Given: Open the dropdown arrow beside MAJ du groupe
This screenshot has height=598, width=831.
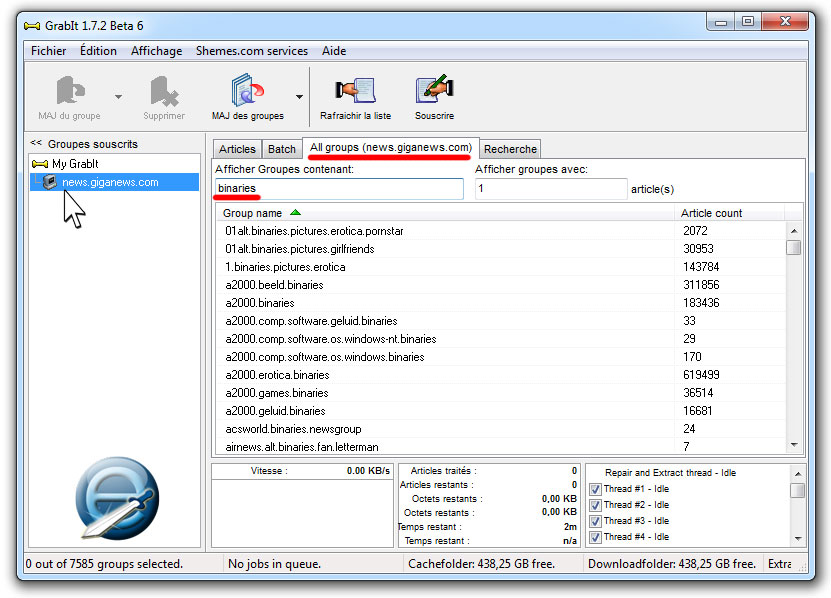Looking at the screenshot, I should click(118, 96).
